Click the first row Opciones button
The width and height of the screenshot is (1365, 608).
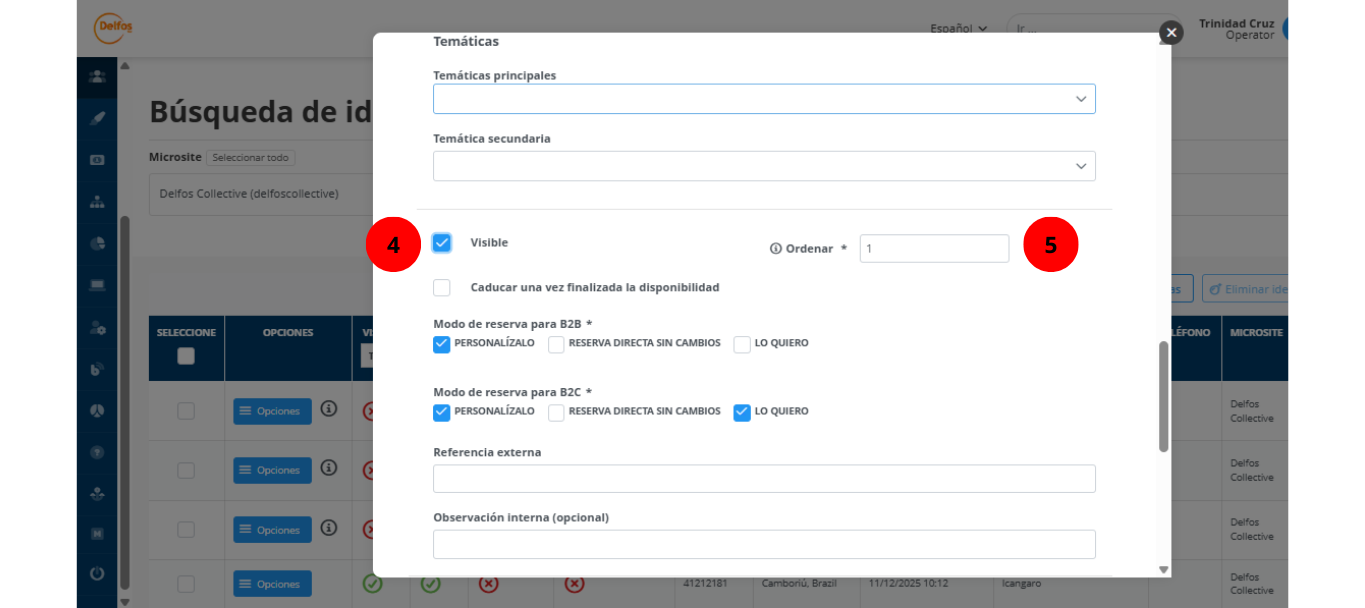pyautogui.click(x=272, y=411)
